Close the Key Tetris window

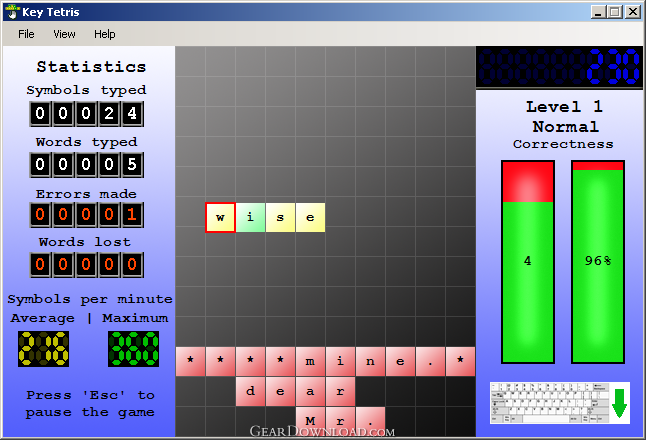(633, 12)
